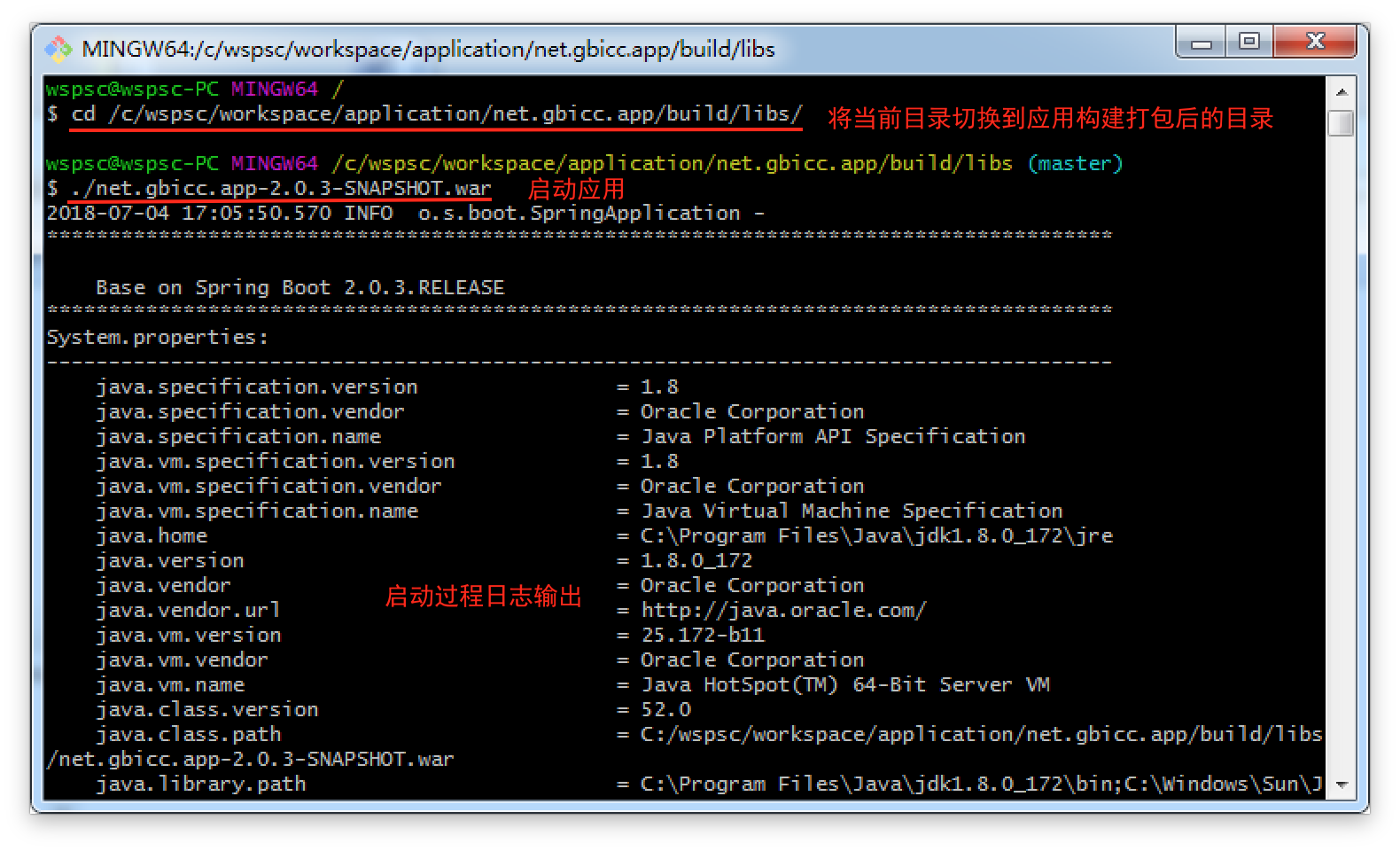Screen dimensions: 1400x851
Task: Click the (master) branch label in the prompt
Action: (x=1075, y=163)
